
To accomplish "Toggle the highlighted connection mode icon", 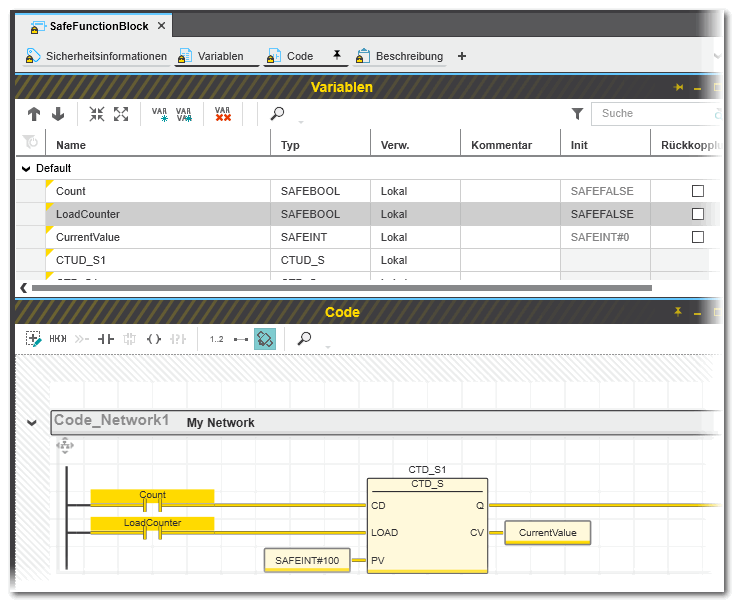I will pos(265,339).
